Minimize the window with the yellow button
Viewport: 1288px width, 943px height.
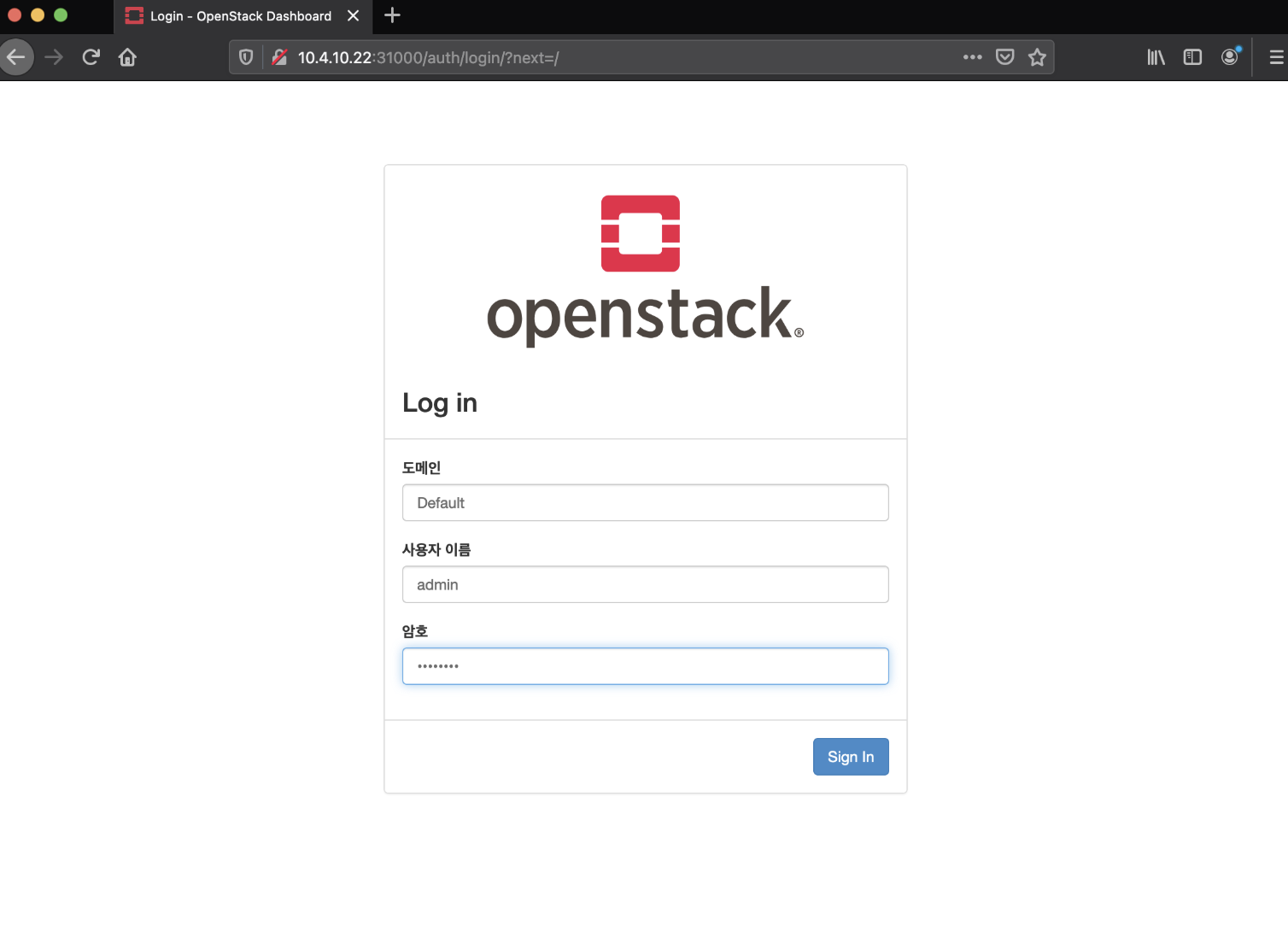tap(38, 15)
